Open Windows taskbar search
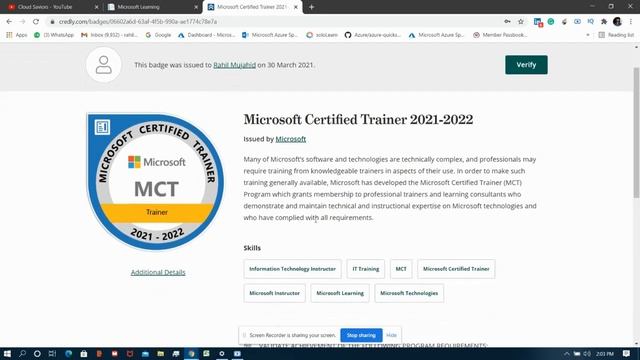The image size is (640, 360). click(22, 353)
